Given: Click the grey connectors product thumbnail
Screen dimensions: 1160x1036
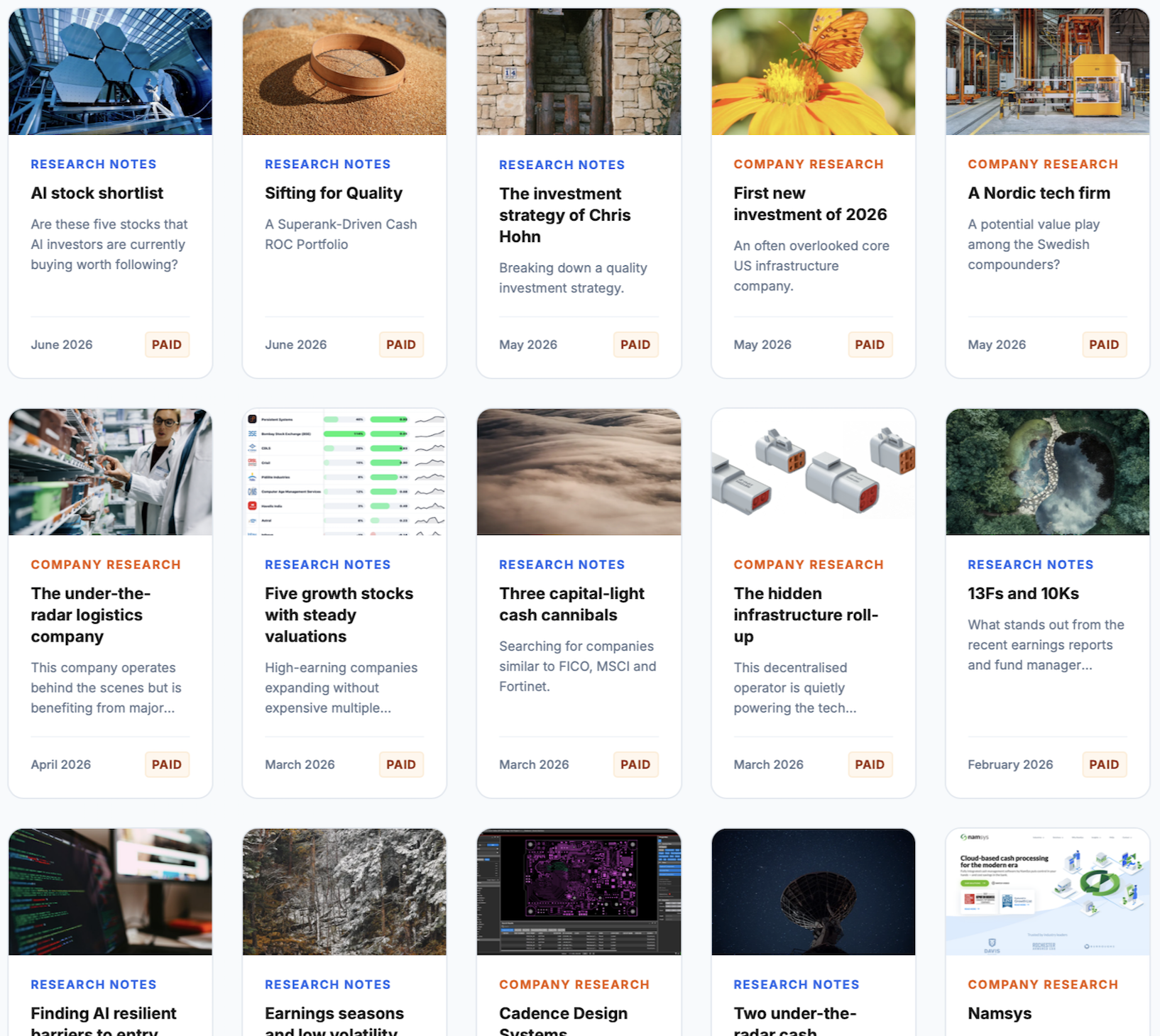Looking at the screenshot, I should pyautogui.click(x=813, y=472).
